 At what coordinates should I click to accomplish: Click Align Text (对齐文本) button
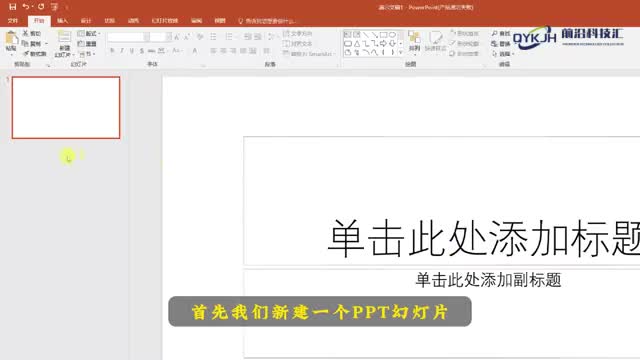click(x=298, y=44)
